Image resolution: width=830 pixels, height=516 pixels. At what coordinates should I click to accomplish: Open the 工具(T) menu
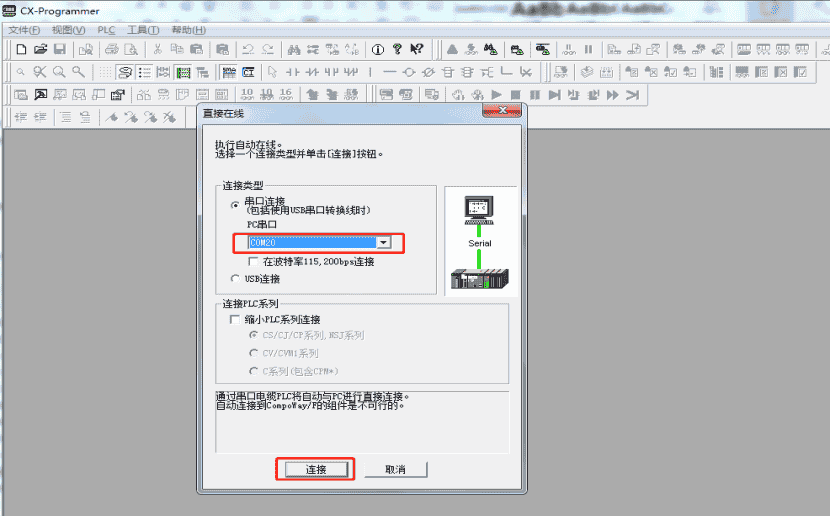(143, 30)
